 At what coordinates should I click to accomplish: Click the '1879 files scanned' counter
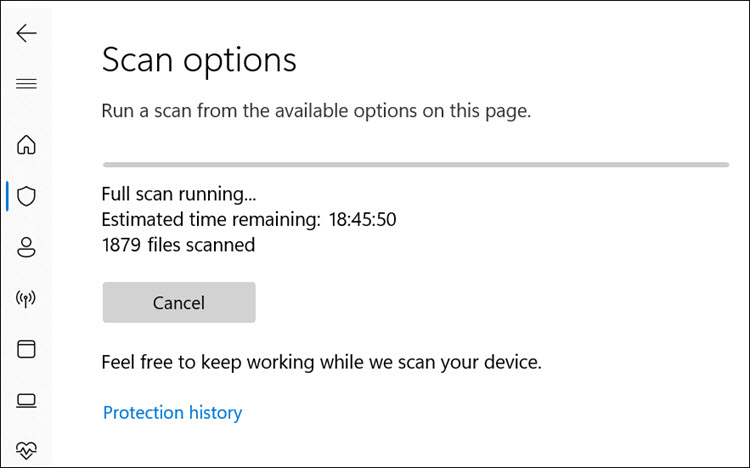coord(178,244)
